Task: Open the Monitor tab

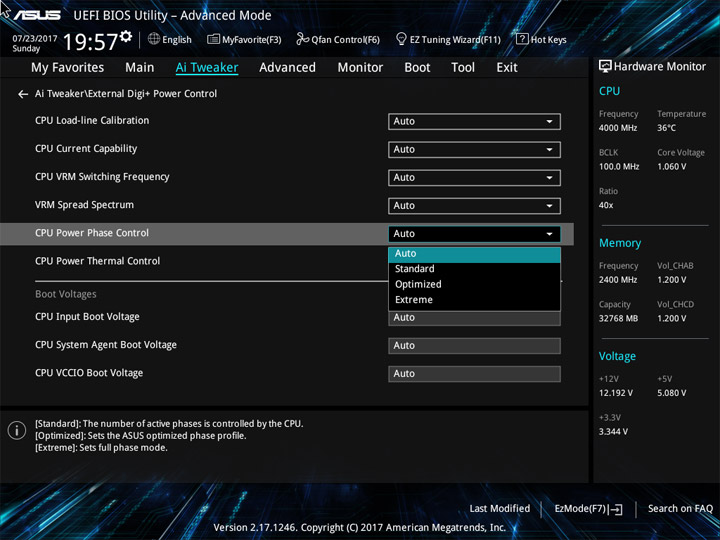Action: tap(360, 68)
